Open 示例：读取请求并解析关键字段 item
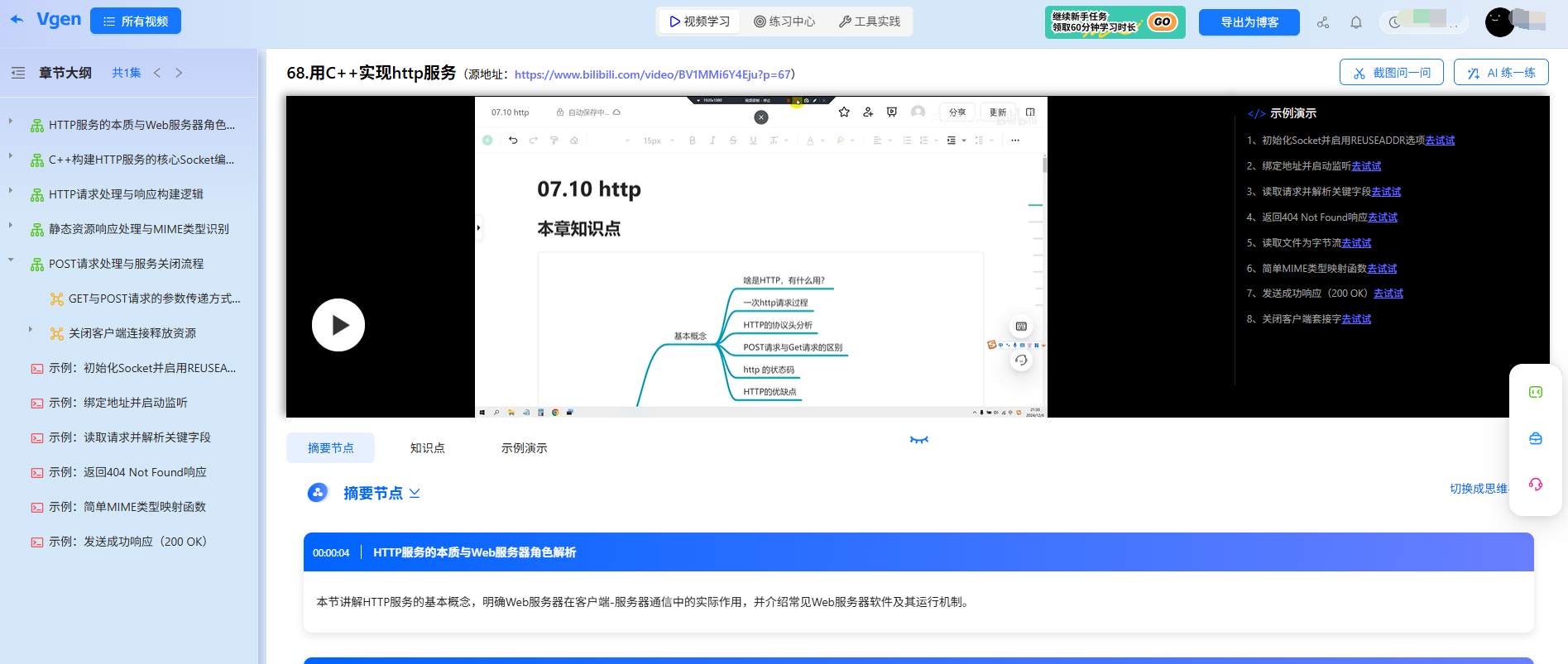Screen dimensions: 1568x664 point(122,437)
